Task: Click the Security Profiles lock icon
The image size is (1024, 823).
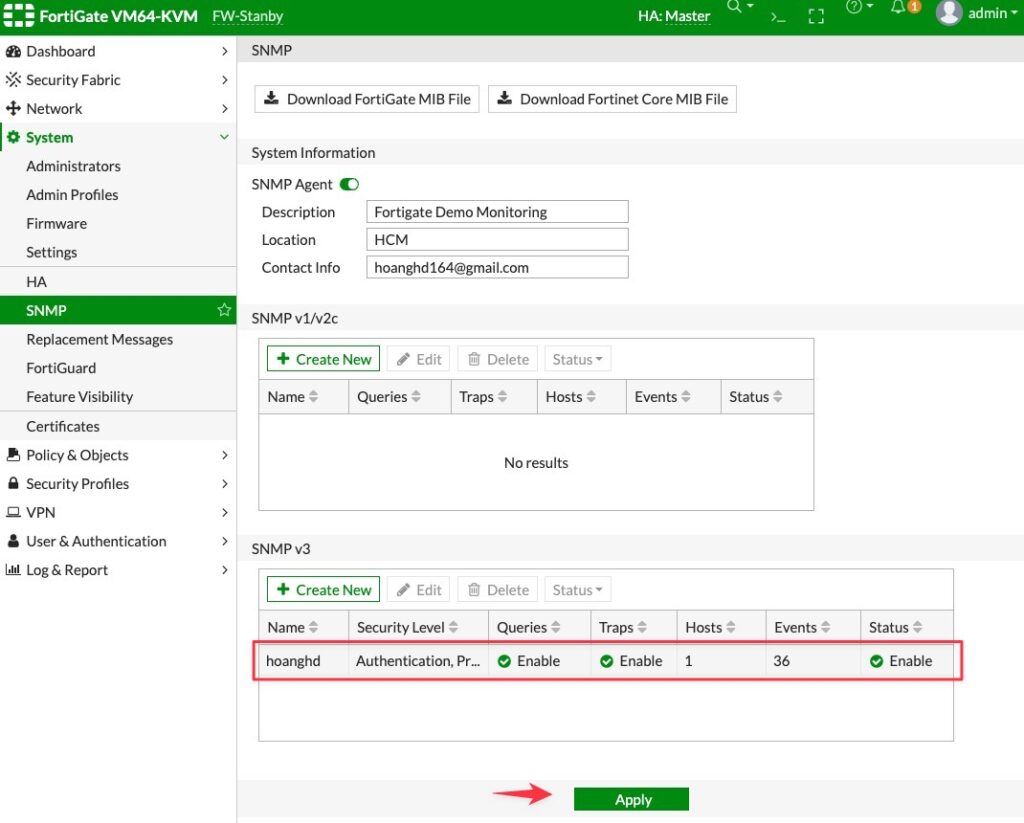Action: pyautogui.click(x=13, y=483)
